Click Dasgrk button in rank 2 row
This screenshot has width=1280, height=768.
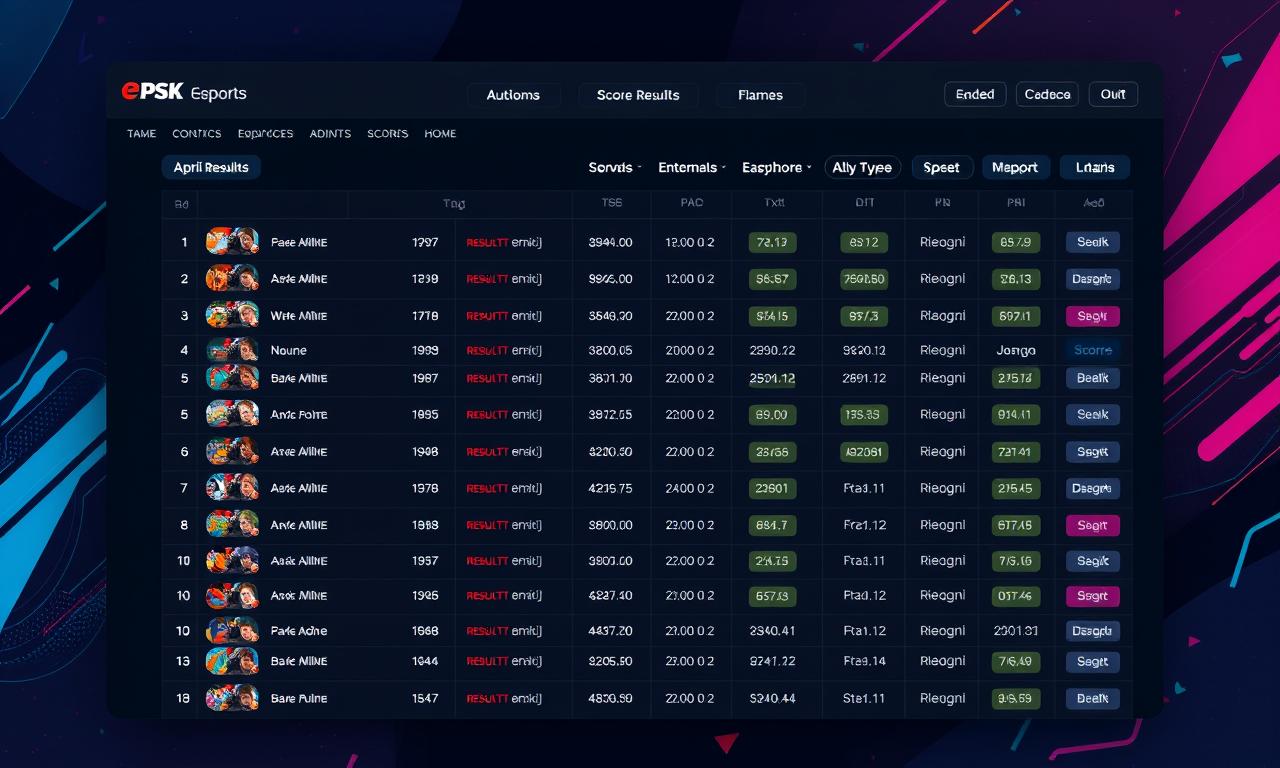click(1092, 279)
